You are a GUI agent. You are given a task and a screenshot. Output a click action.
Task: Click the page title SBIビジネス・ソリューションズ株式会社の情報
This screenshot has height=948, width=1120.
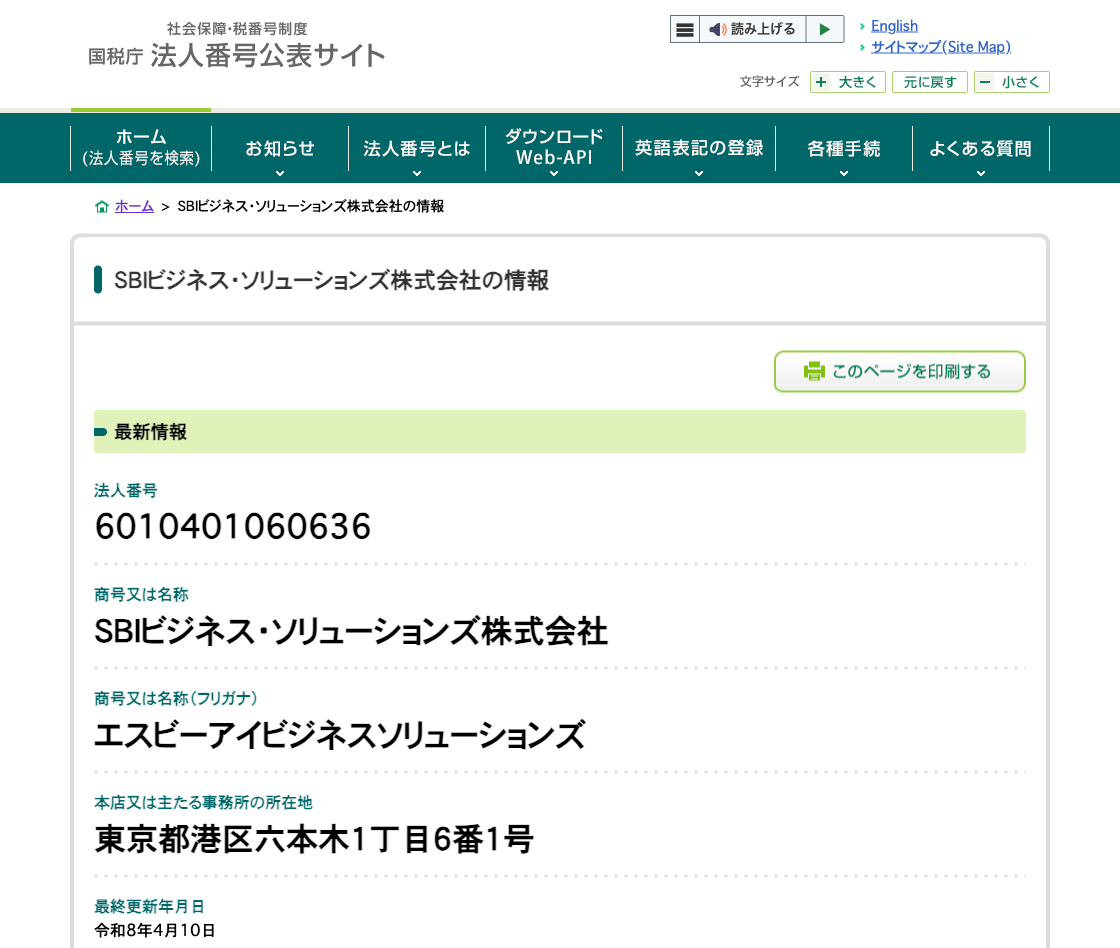pos(331,280)
